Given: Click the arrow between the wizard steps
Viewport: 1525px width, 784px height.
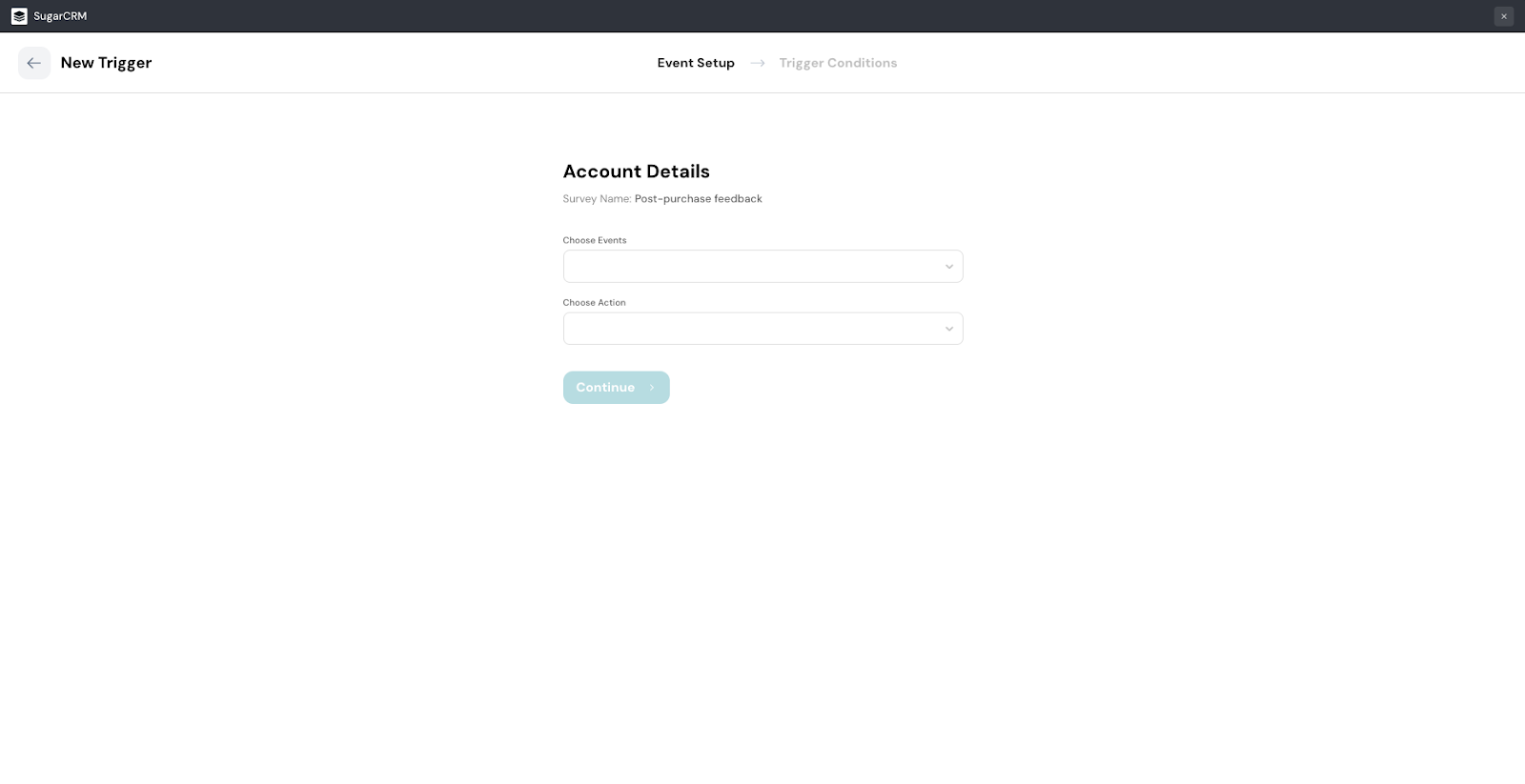Looking at the screenshot, I should (758, 63).
